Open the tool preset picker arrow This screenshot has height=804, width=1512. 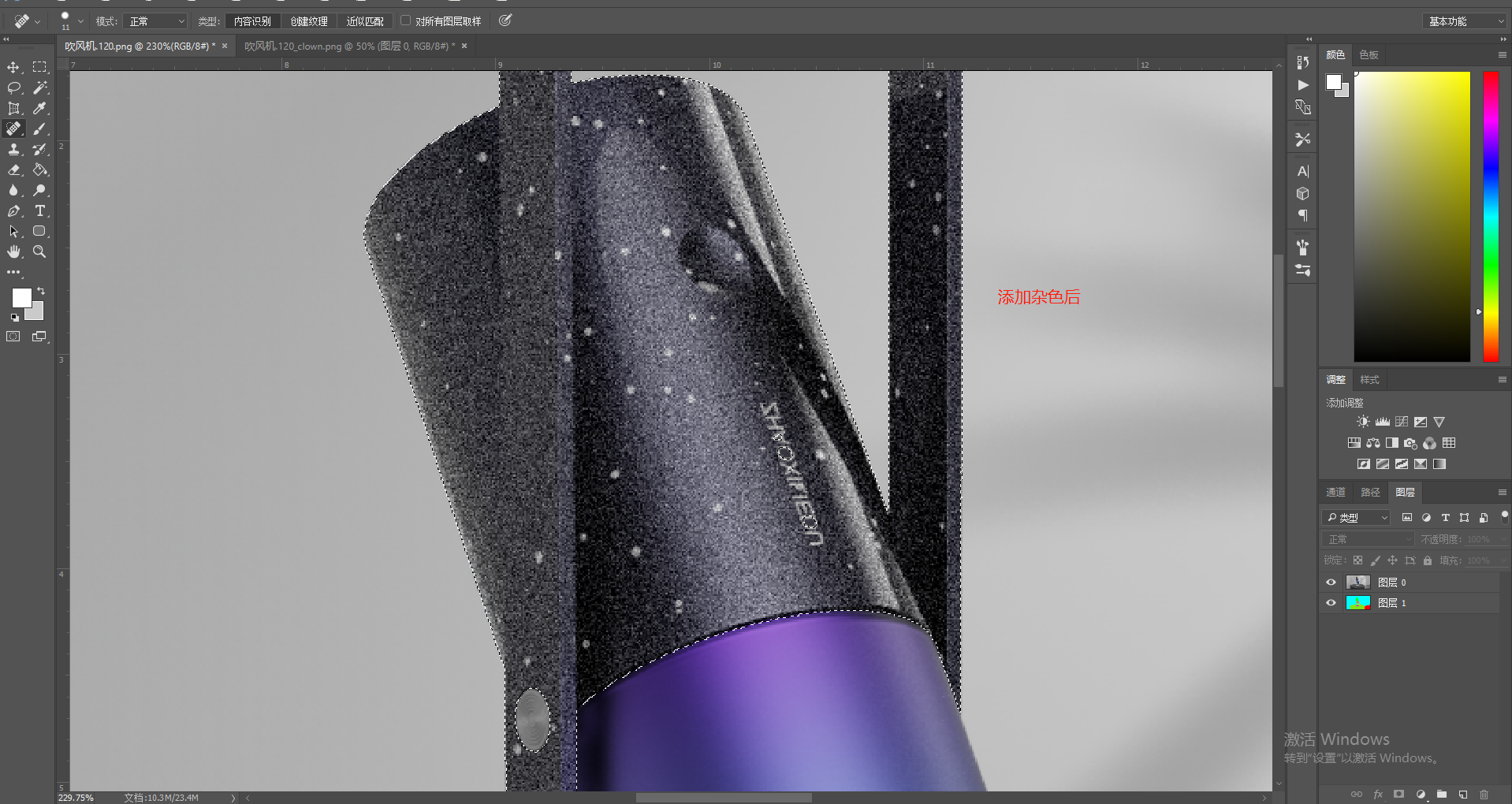[x=37, y=21]
